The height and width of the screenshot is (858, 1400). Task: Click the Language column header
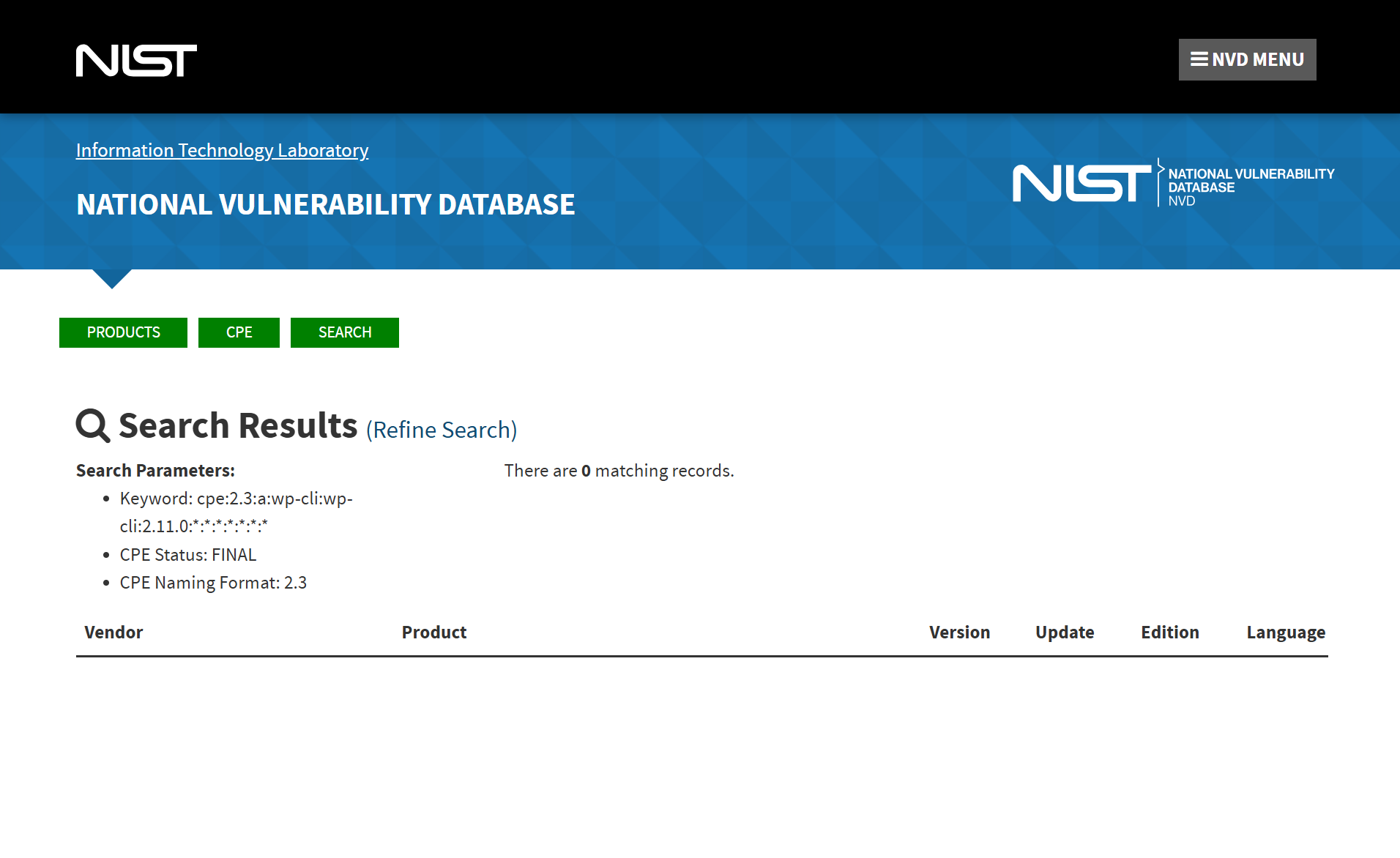(x=1285, y=633)
